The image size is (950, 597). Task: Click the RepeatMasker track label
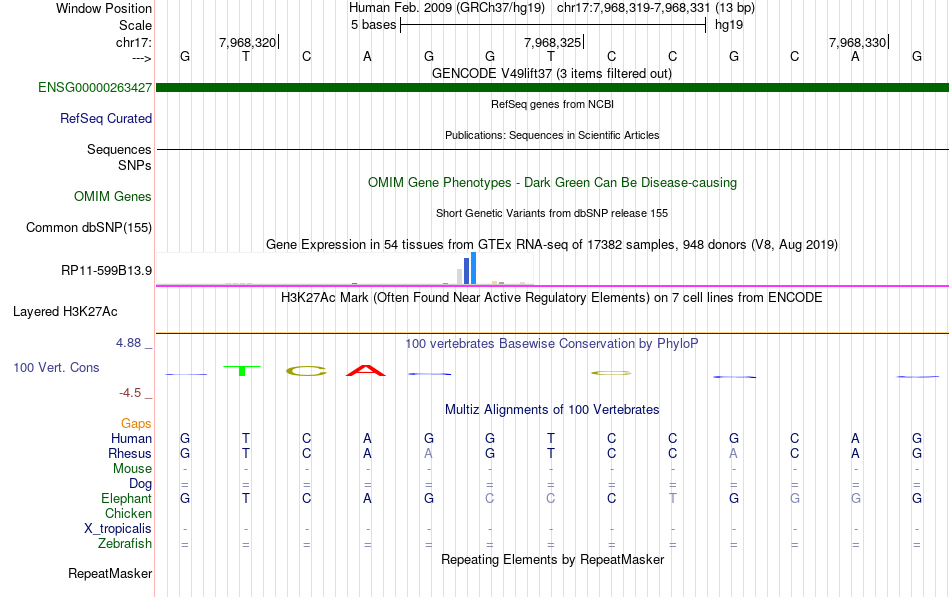point(110,573)
